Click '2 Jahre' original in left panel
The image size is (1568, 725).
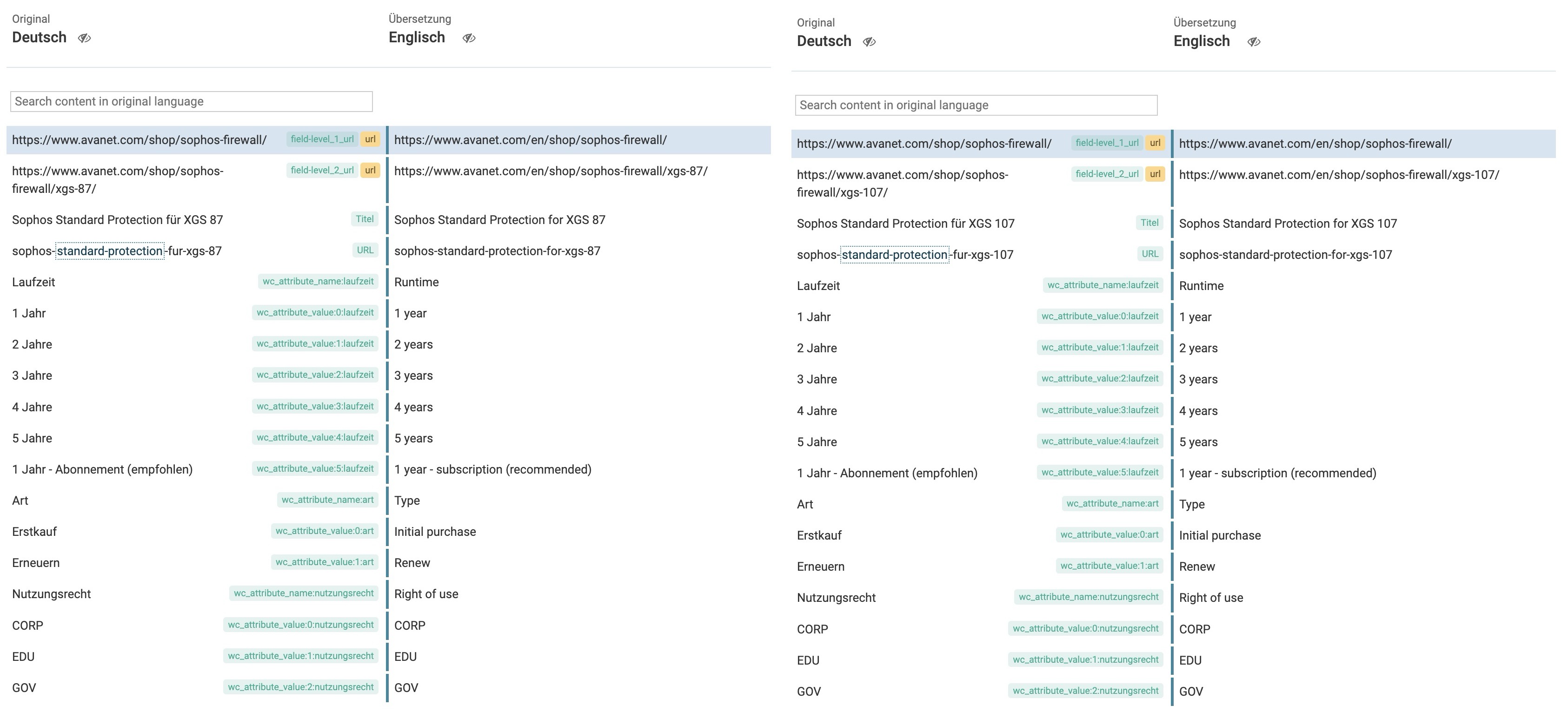(32, 344)
